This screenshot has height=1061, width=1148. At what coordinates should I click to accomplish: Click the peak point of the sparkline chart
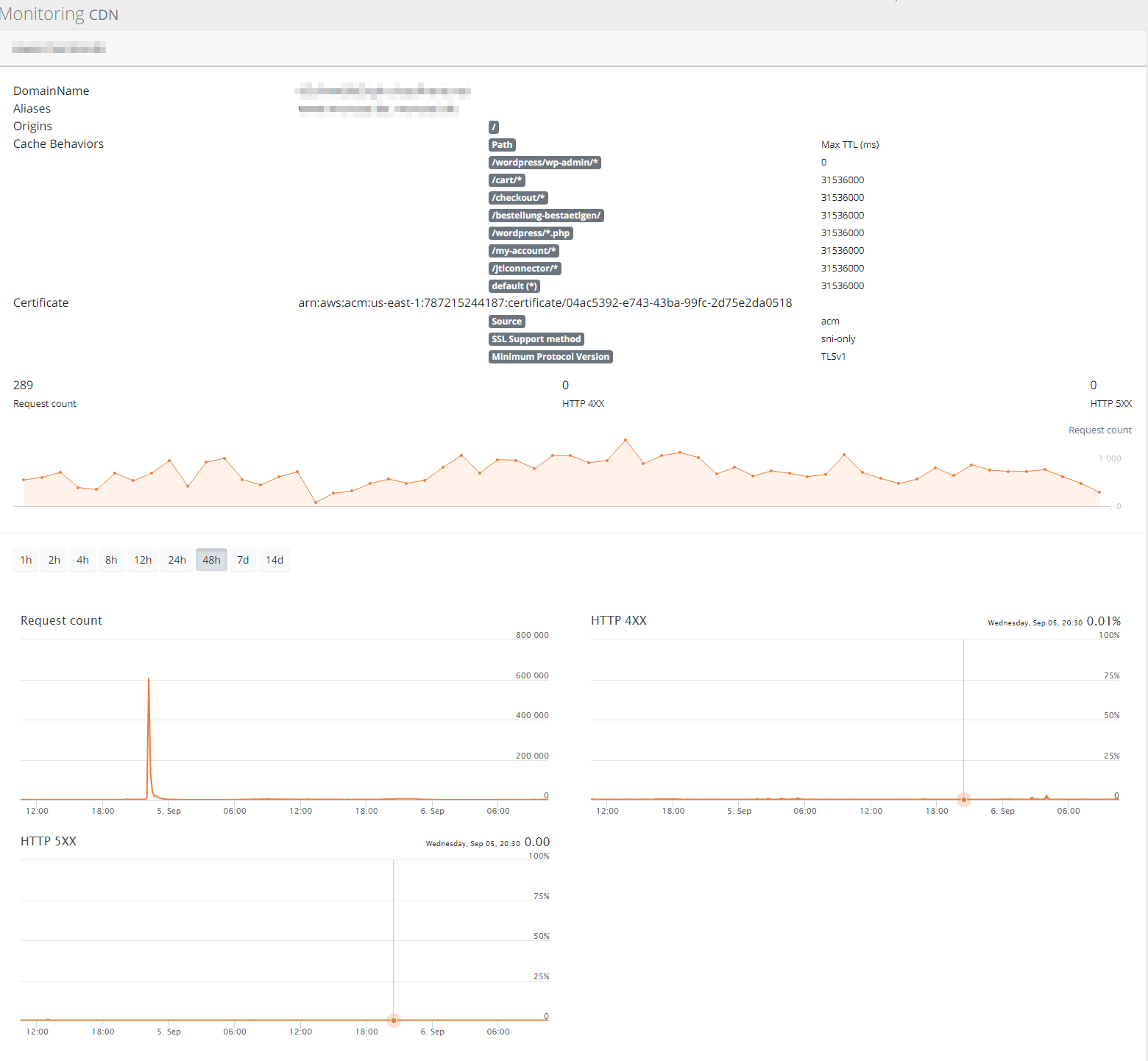point(626,440)
